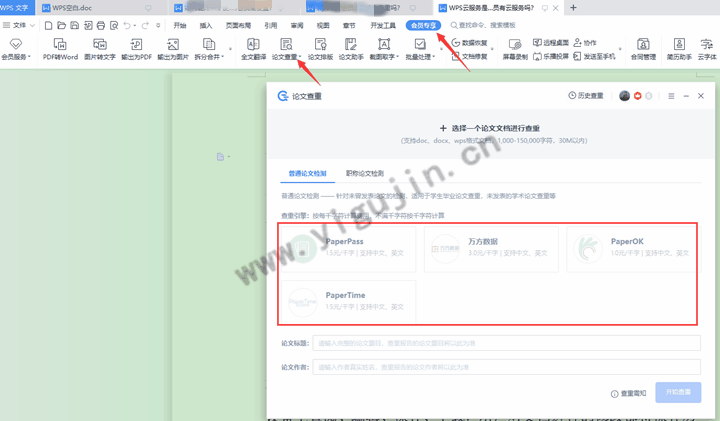
Task: Print the document from the quick toolbar
Action: click(x=101, y=25)
